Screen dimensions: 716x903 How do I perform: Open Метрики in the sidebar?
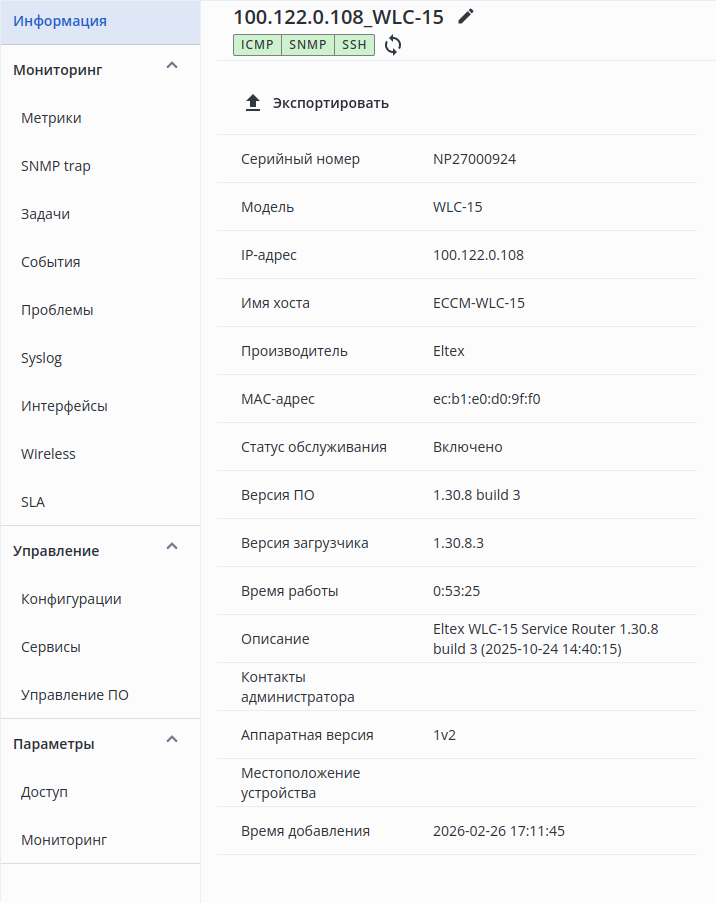[x=51, y=118]
